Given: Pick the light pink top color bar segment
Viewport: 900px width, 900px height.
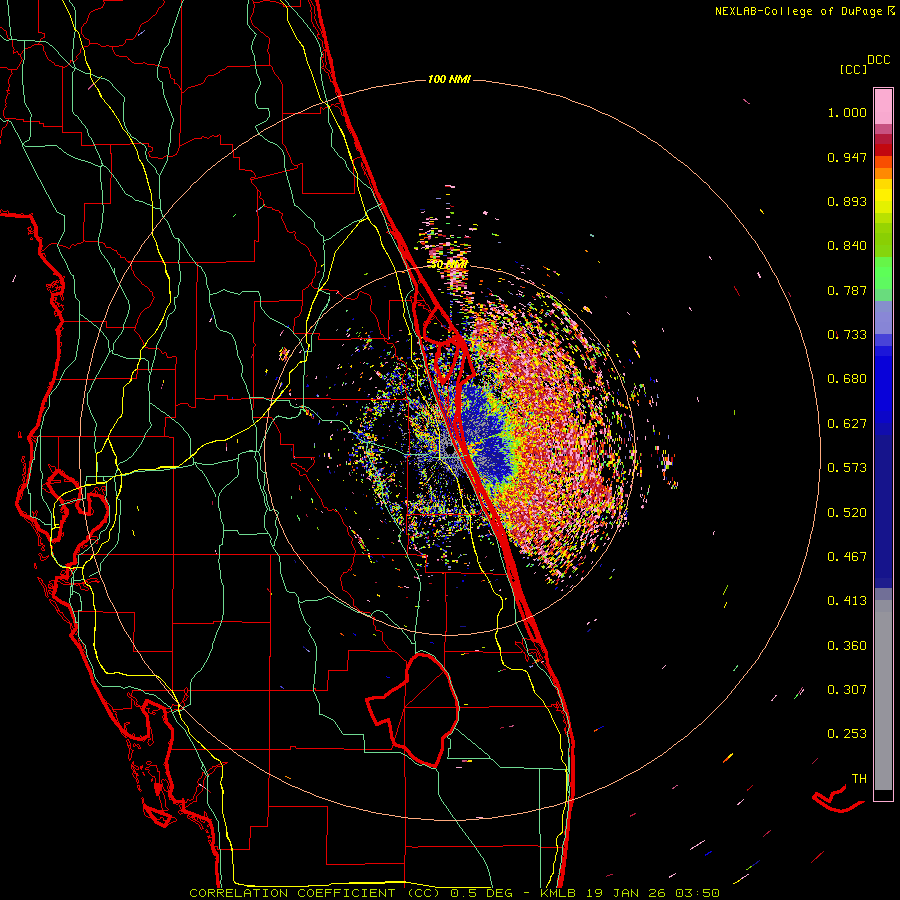Looking at the screenshot, I should pos(883,106).
